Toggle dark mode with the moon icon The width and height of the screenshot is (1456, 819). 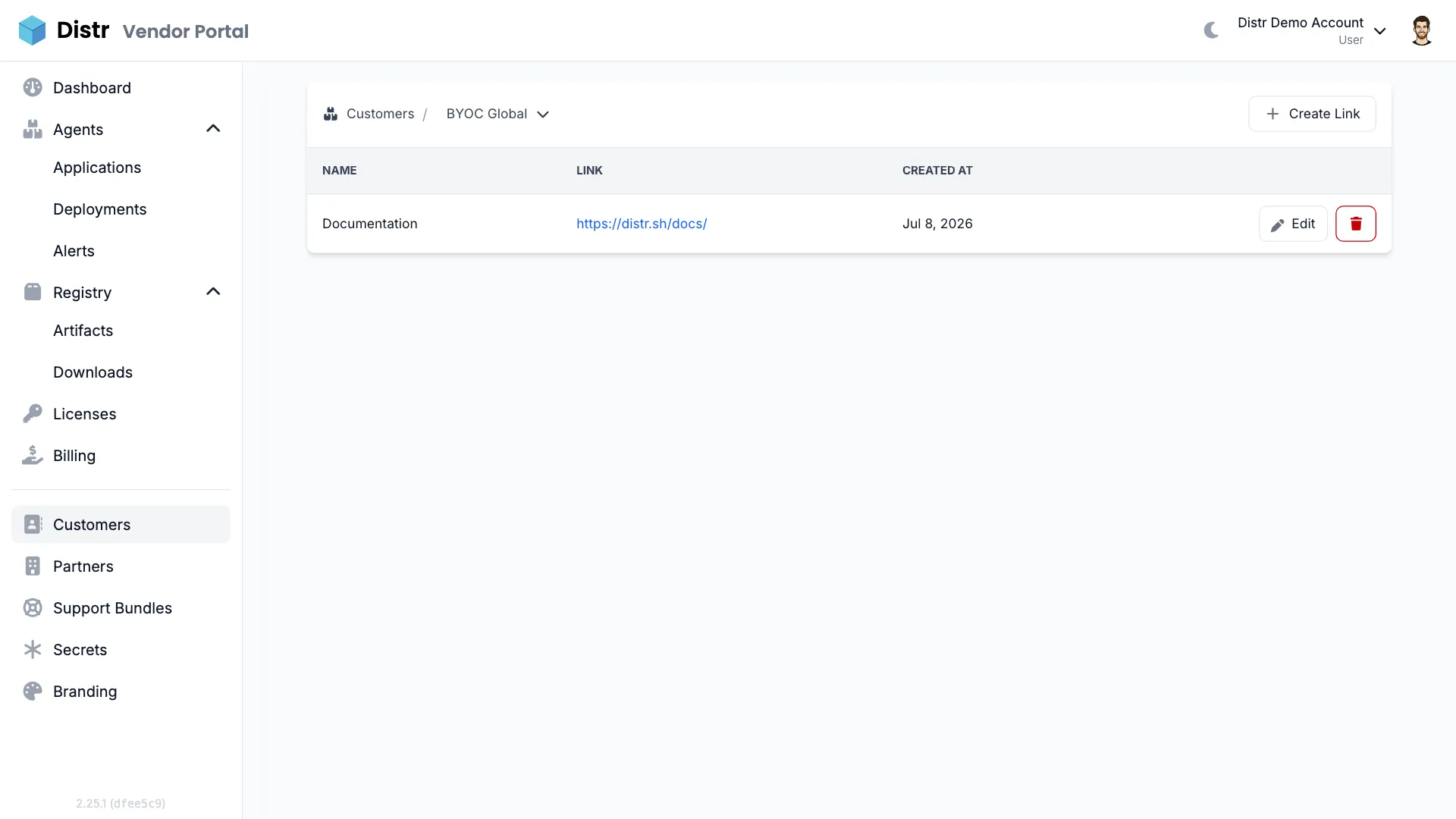(x=1211, y=30)
